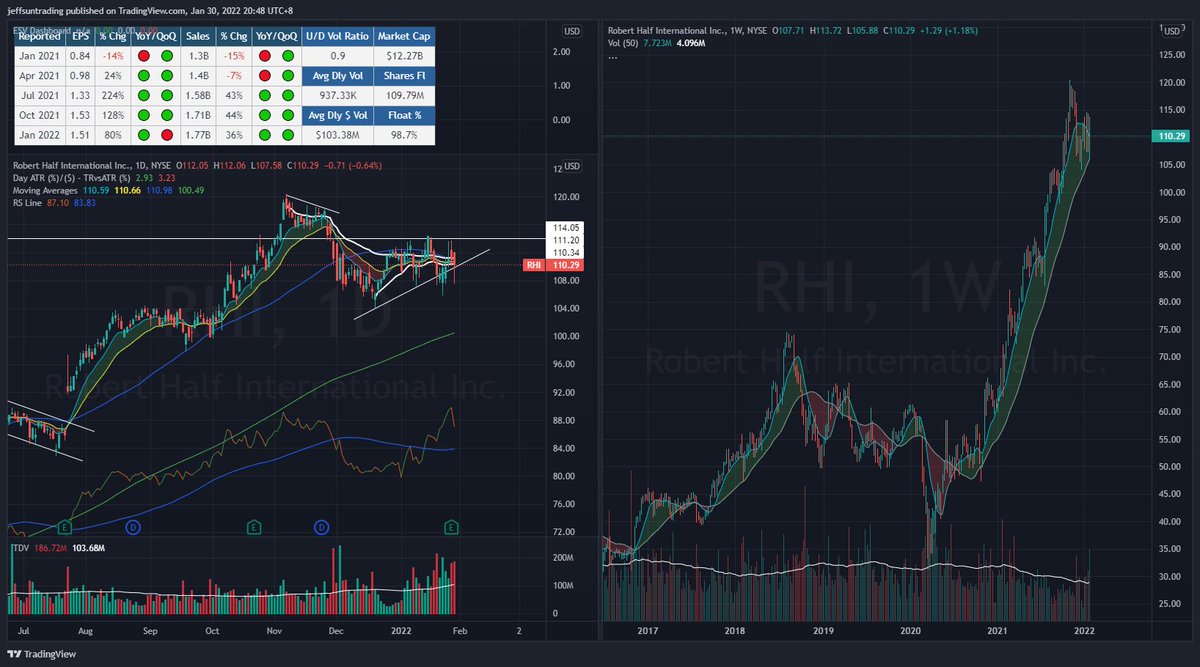Click the green Sales dot for Oct 2021
The height and width of the screenshot is (667, 1200).
pyautogui.click(x=263, y=114)
